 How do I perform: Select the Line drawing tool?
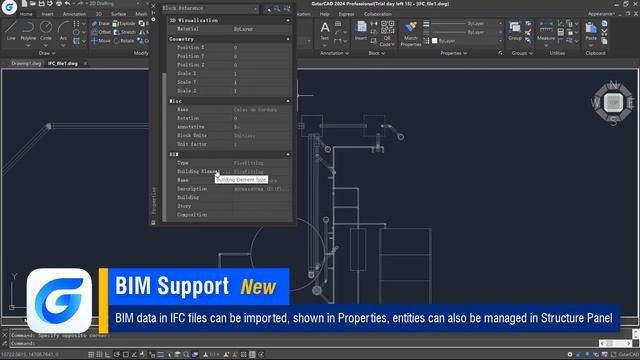[x=11, y=31]
